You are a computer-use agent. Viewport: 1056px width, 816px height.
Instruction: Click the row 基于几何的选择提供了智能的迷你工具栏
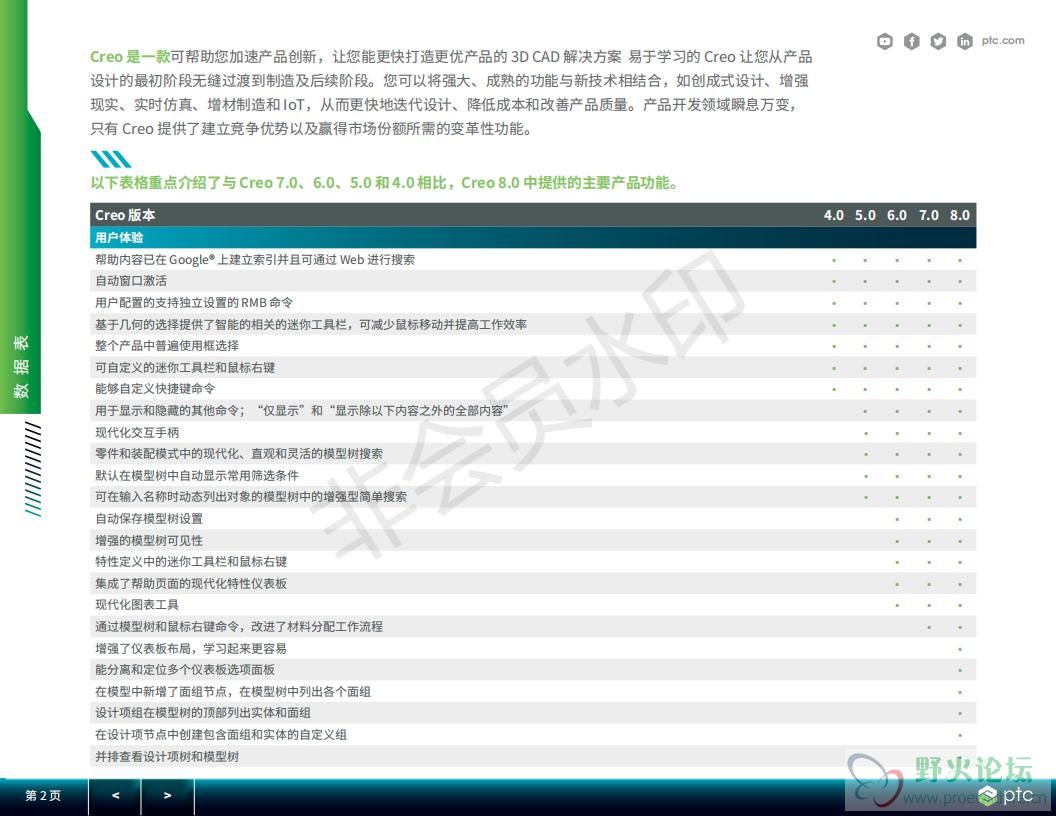coord(533,325)
